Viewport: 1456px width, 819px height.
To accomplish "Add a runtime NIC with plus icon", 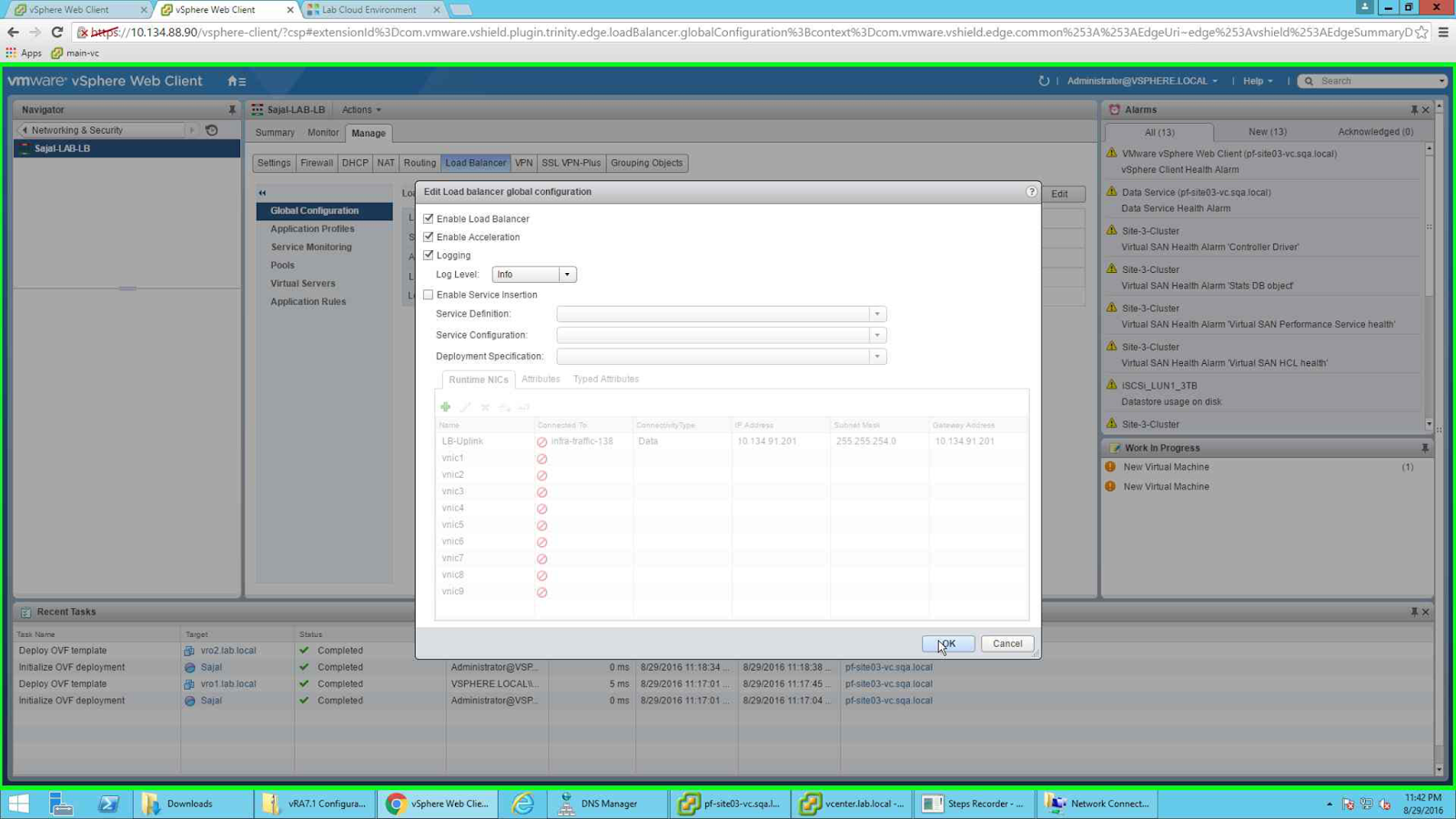I will click(x=446, y=407).
